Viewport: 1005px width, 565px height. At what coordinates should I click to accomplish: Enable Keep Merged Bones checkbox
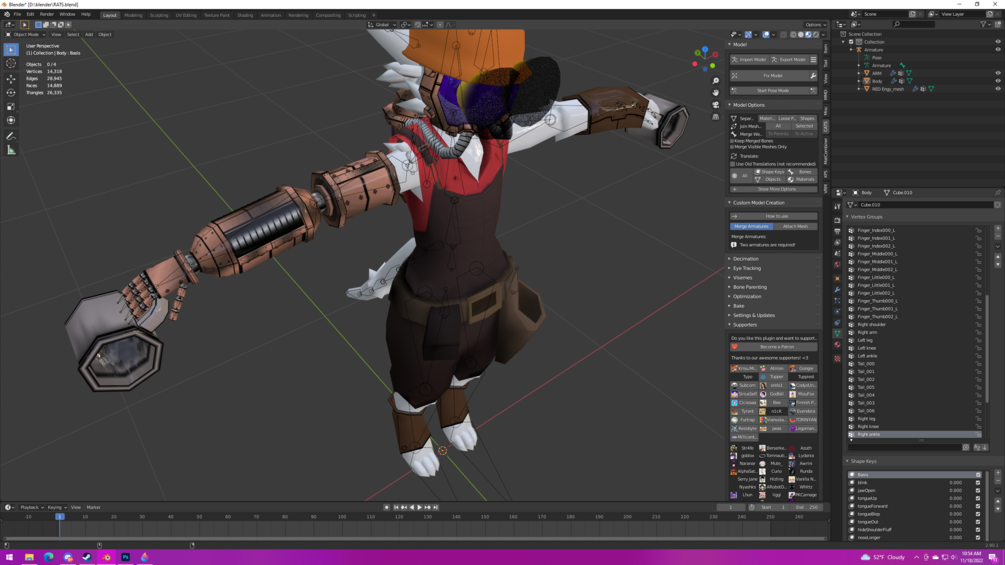732,141
